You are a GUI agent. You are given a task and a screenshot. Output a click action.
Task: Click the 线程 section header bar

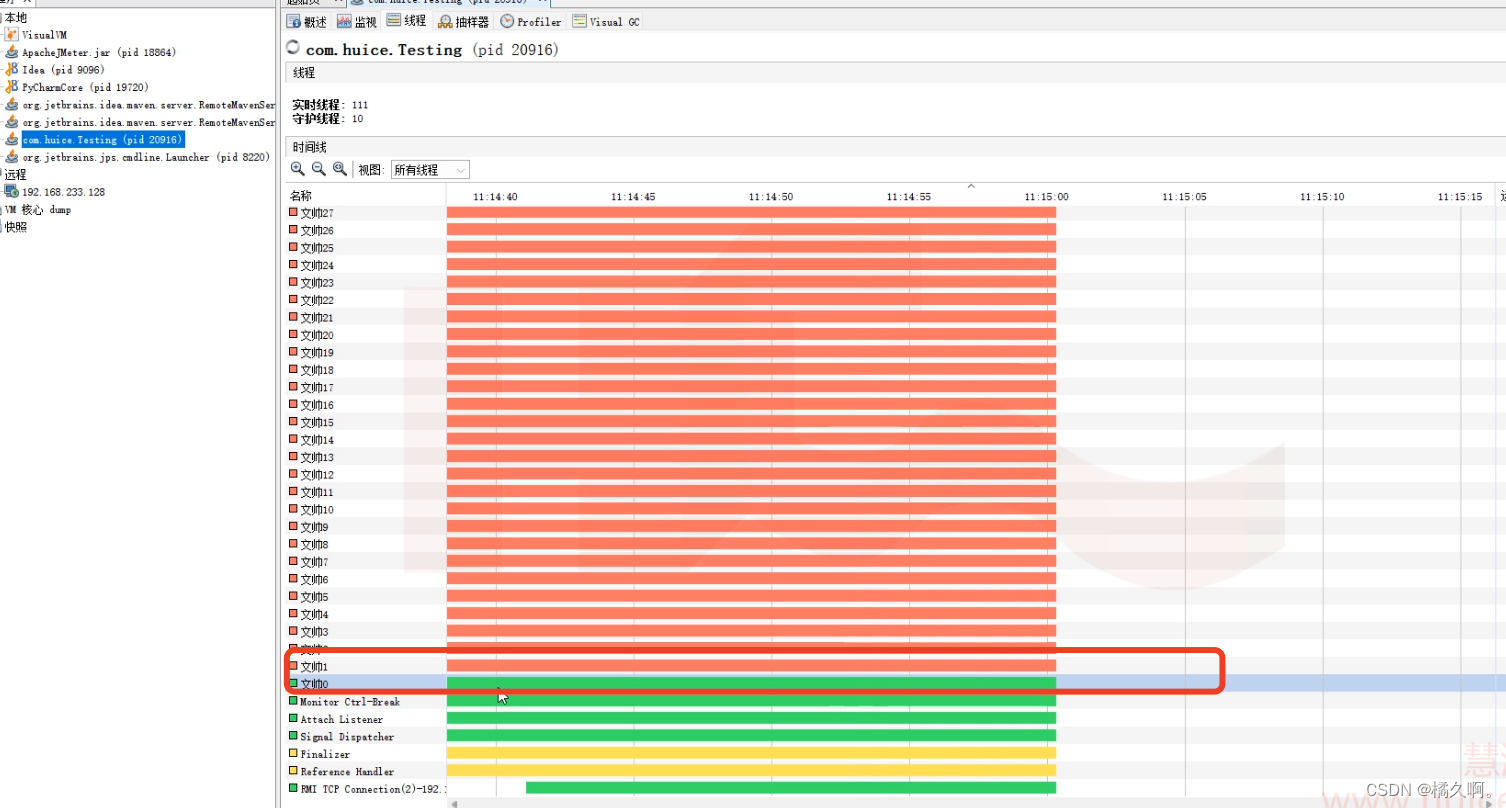(x=895, y=73)
